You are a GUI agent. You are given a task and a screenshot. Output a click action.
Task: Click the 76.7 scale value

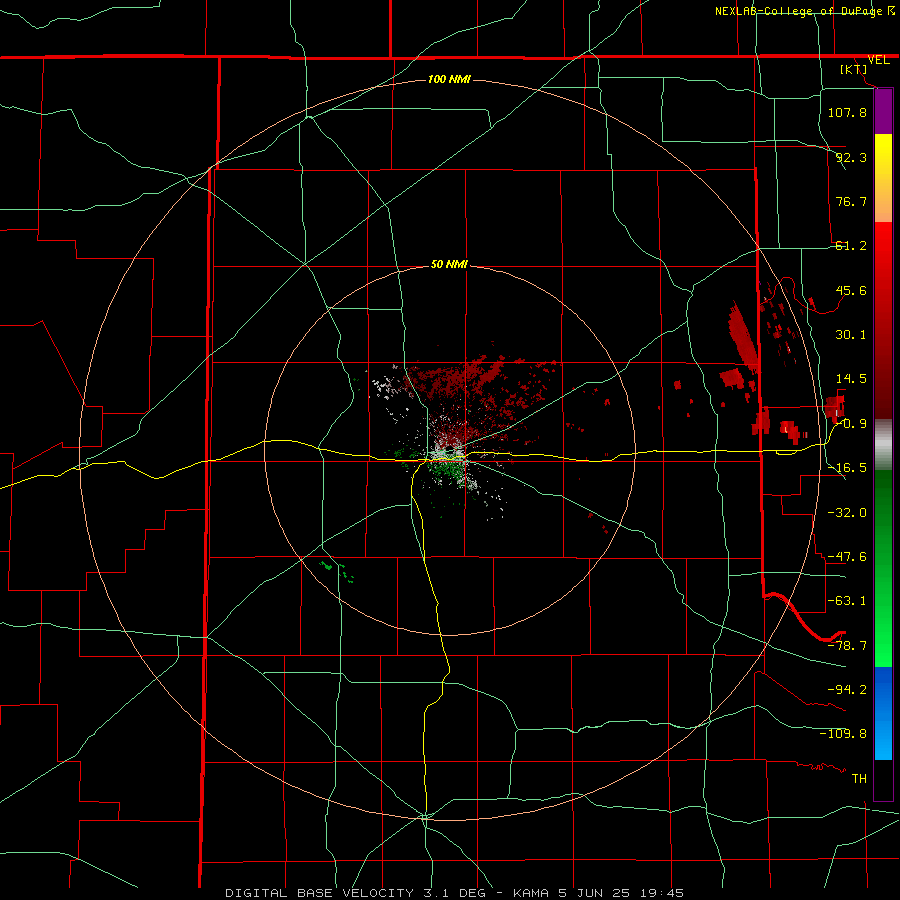pyautogui.click(x=851, y=201)
